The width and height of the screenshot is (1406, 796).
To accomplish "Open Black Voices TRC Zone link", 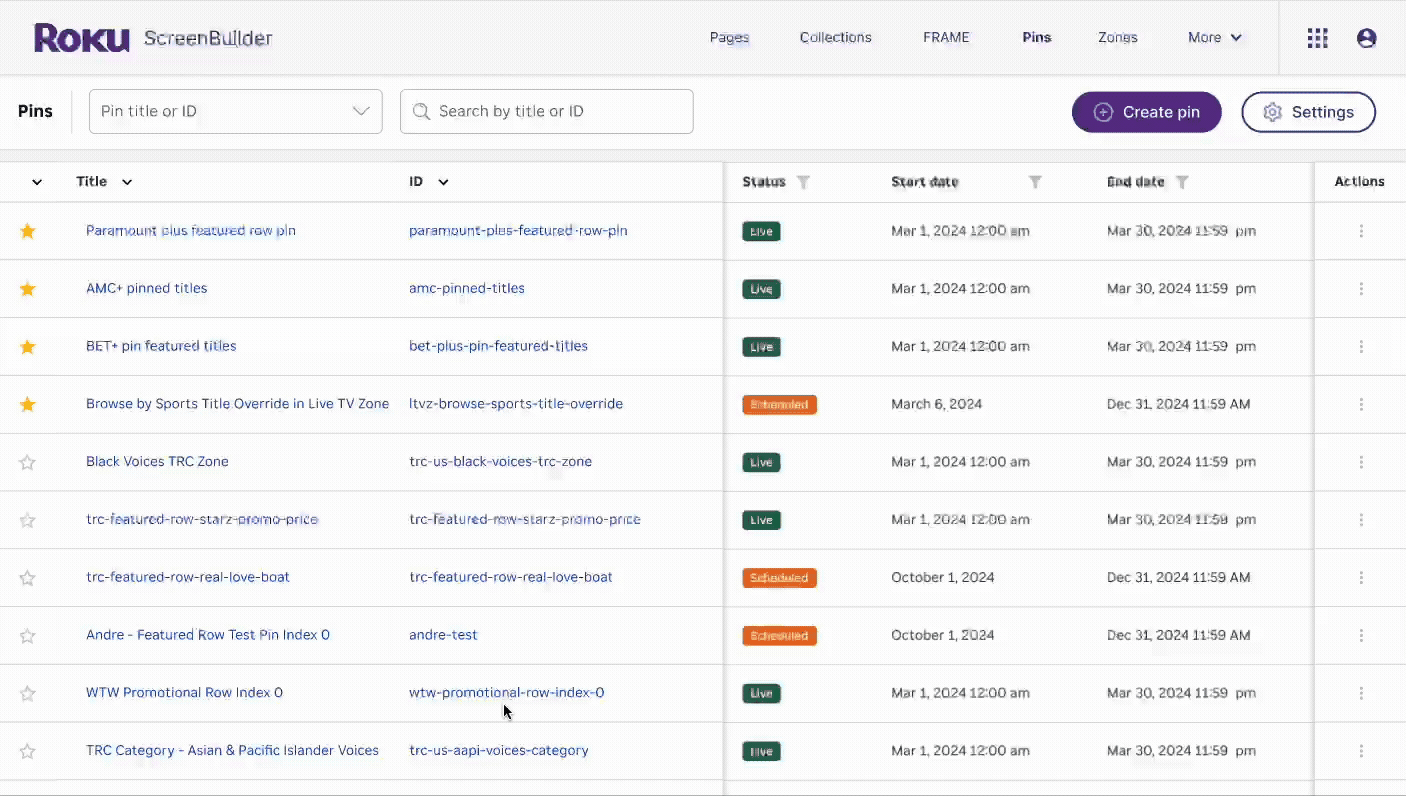I will 157,462.
